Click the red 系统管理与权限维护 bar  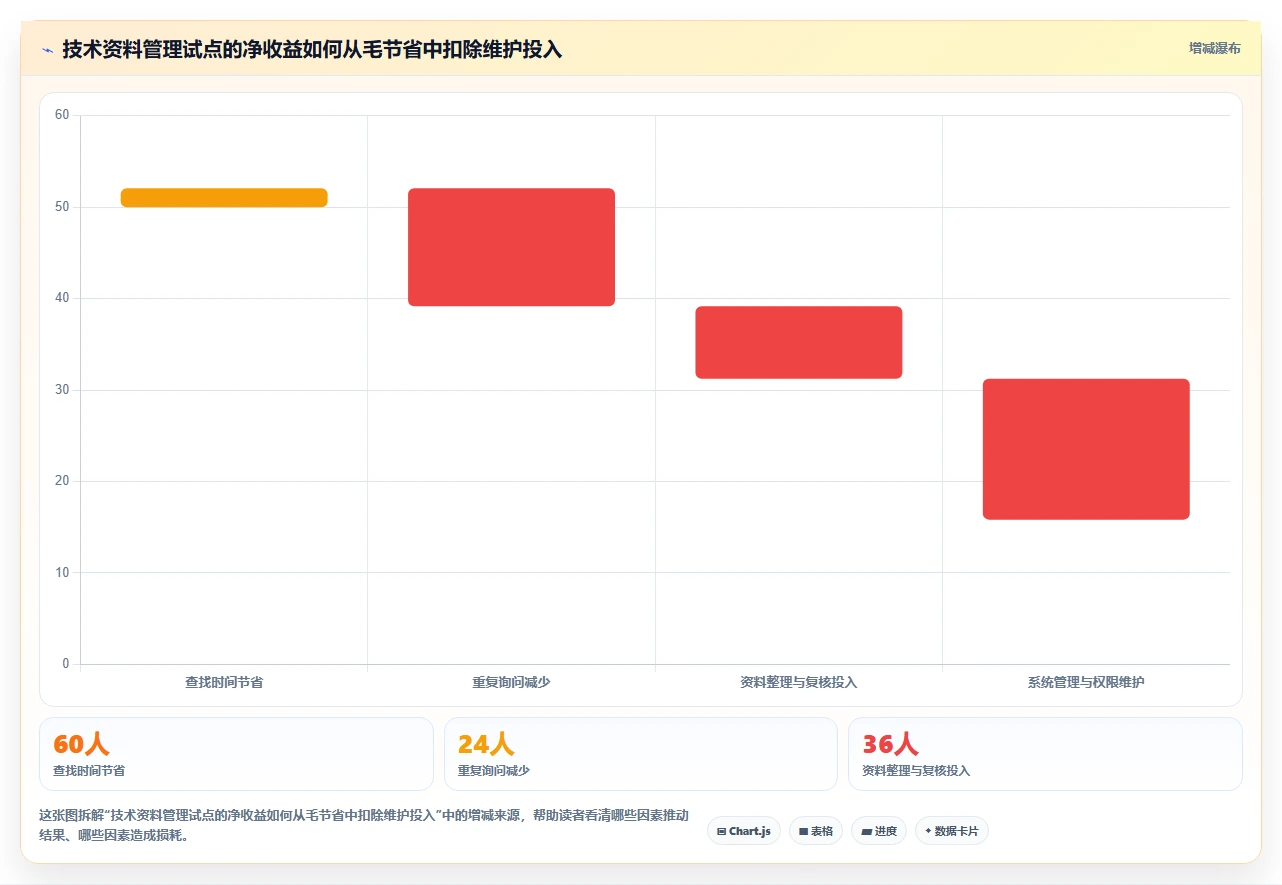pos(1086,449)
